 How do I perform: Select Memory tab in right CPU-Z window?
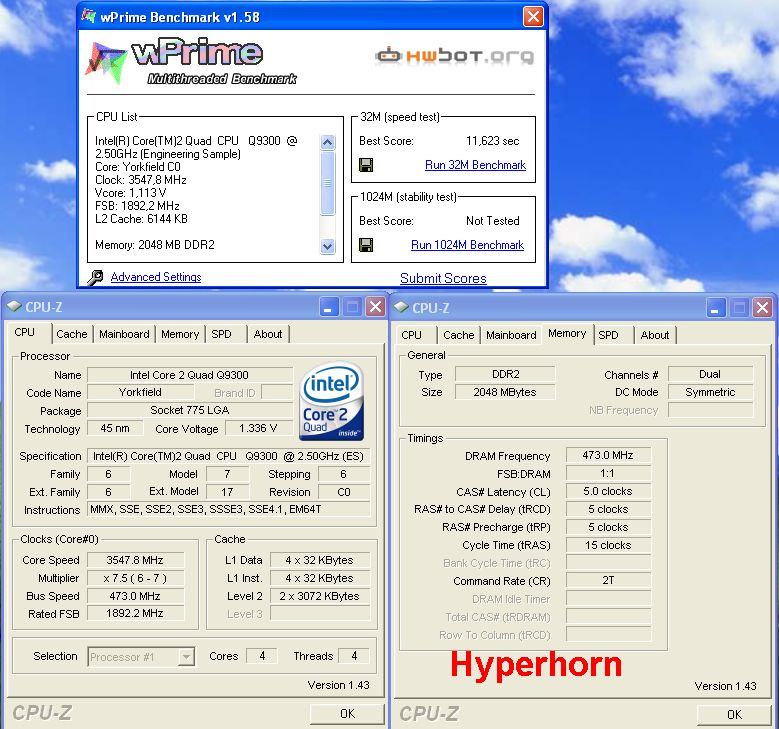567,333
